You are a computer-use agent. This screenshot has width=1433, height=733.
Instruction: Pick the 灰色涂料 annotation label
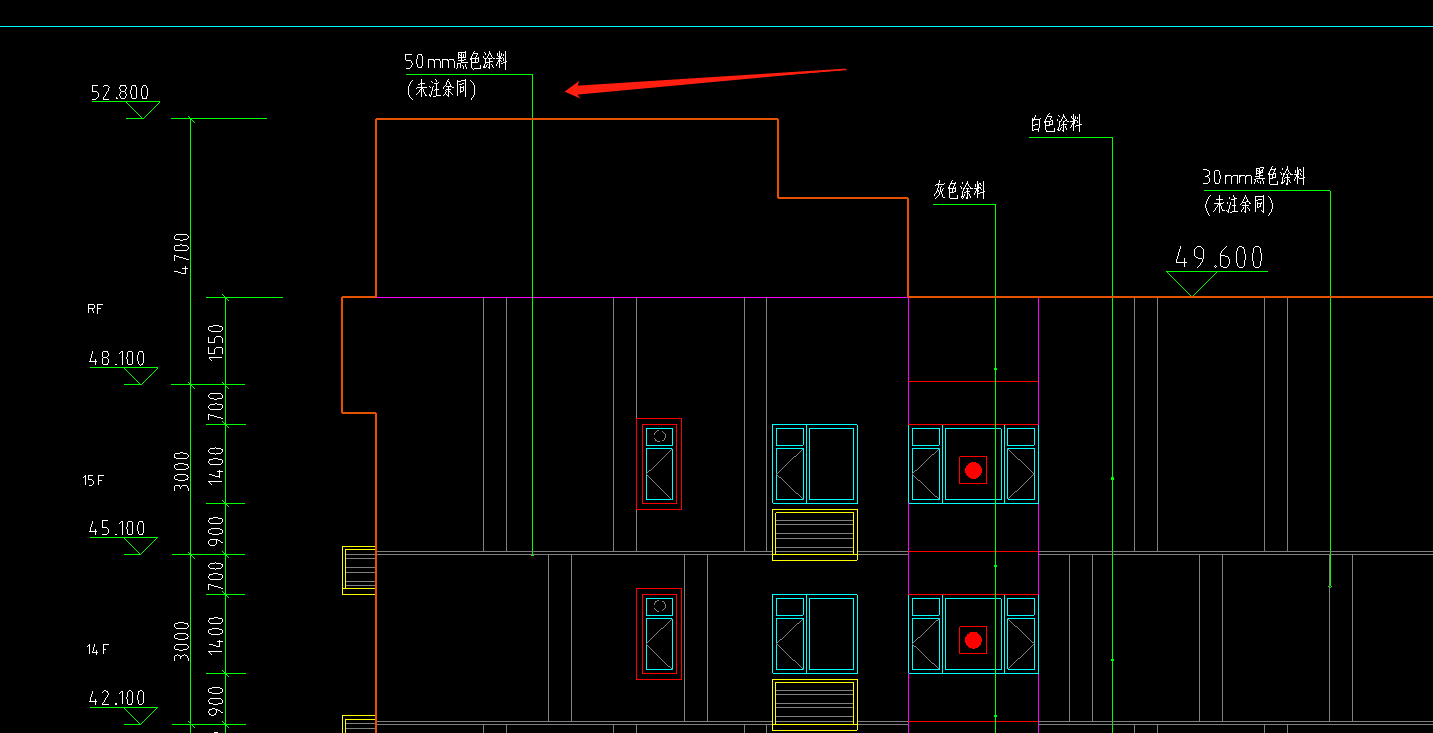(960, 190)
